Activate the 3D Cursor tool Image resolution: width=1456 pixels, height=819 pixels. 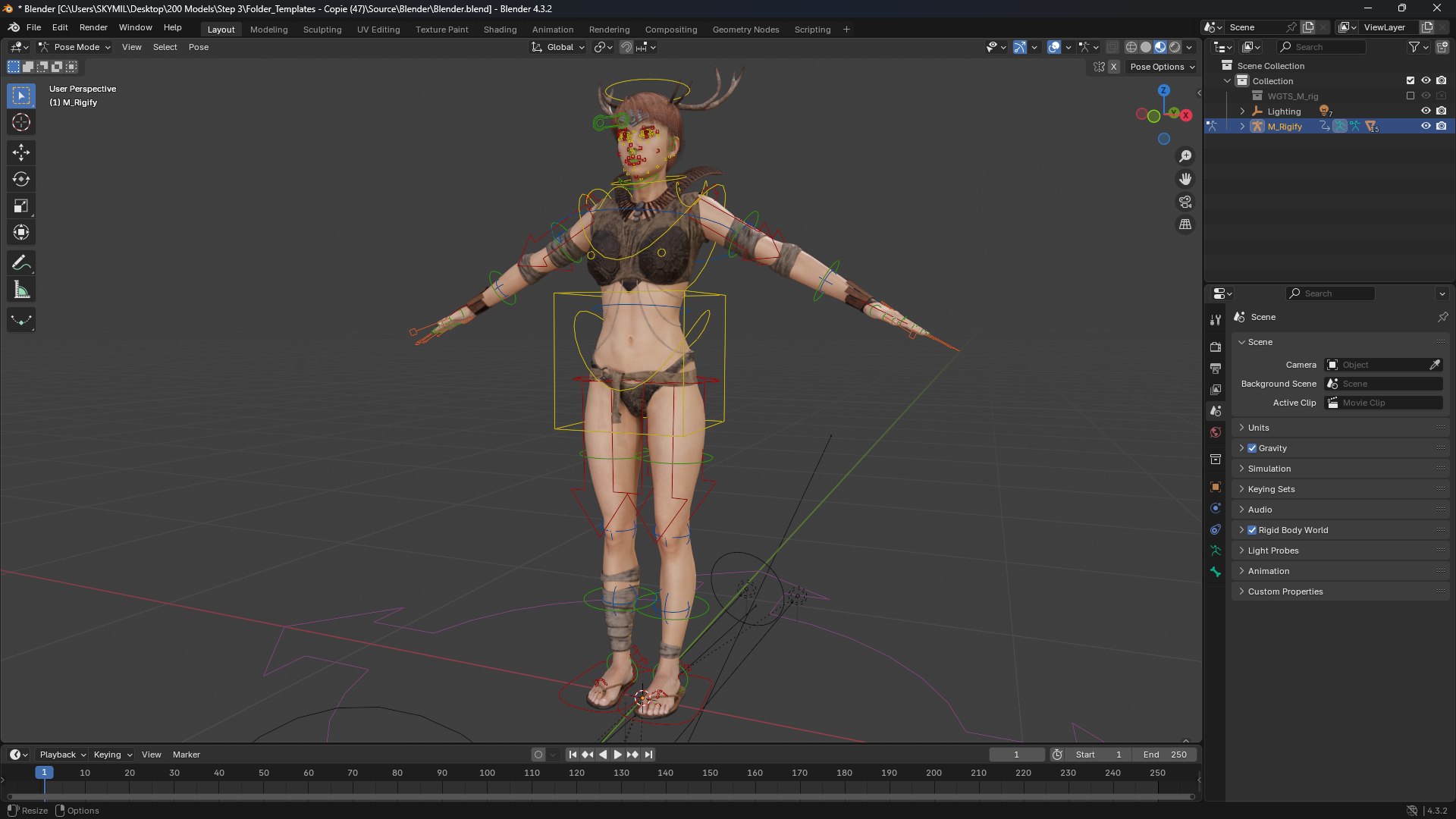pos(21,122)
